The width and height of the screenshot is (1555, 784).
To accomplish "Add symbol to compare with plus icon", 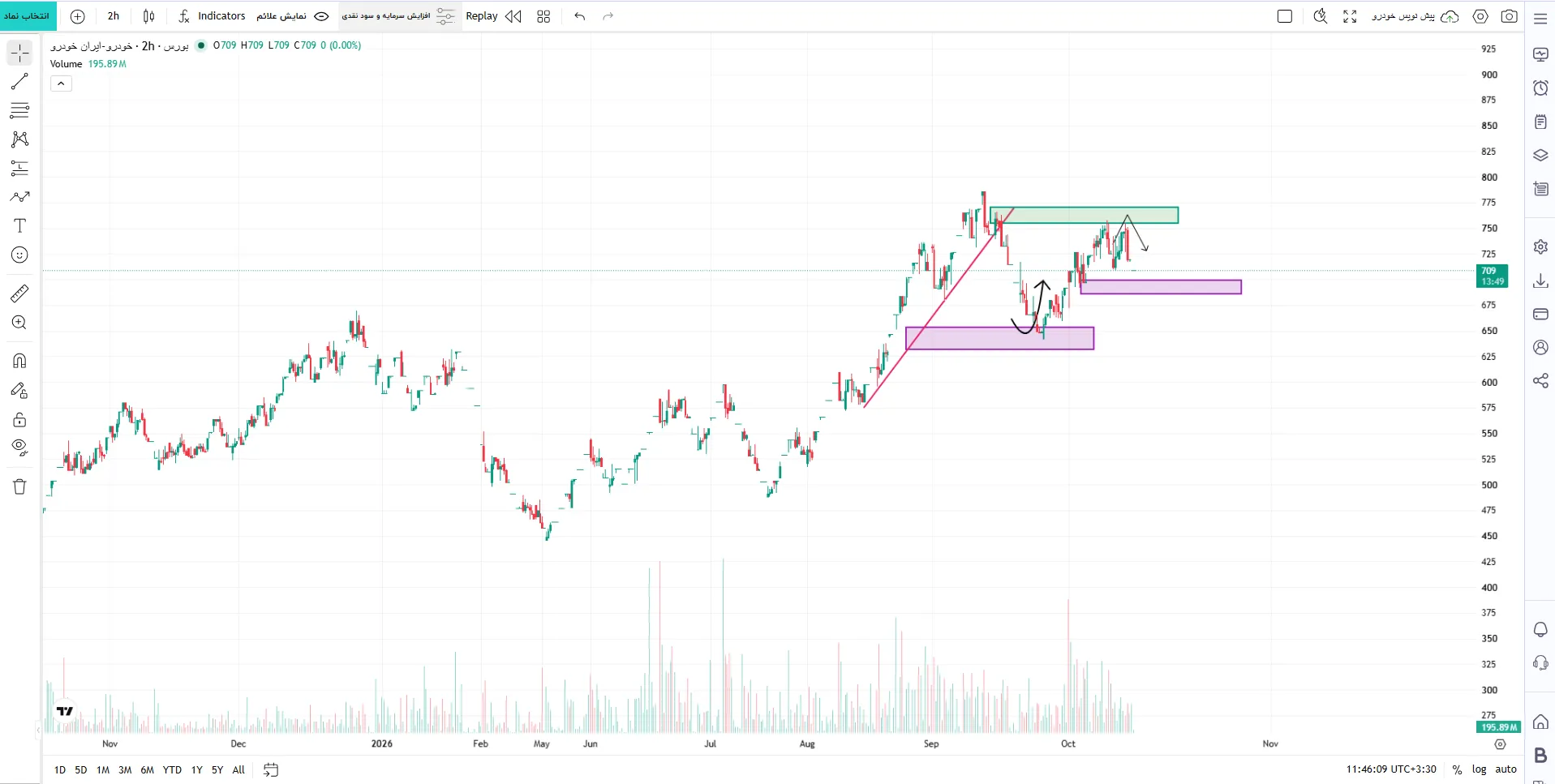I will (78, 16).
